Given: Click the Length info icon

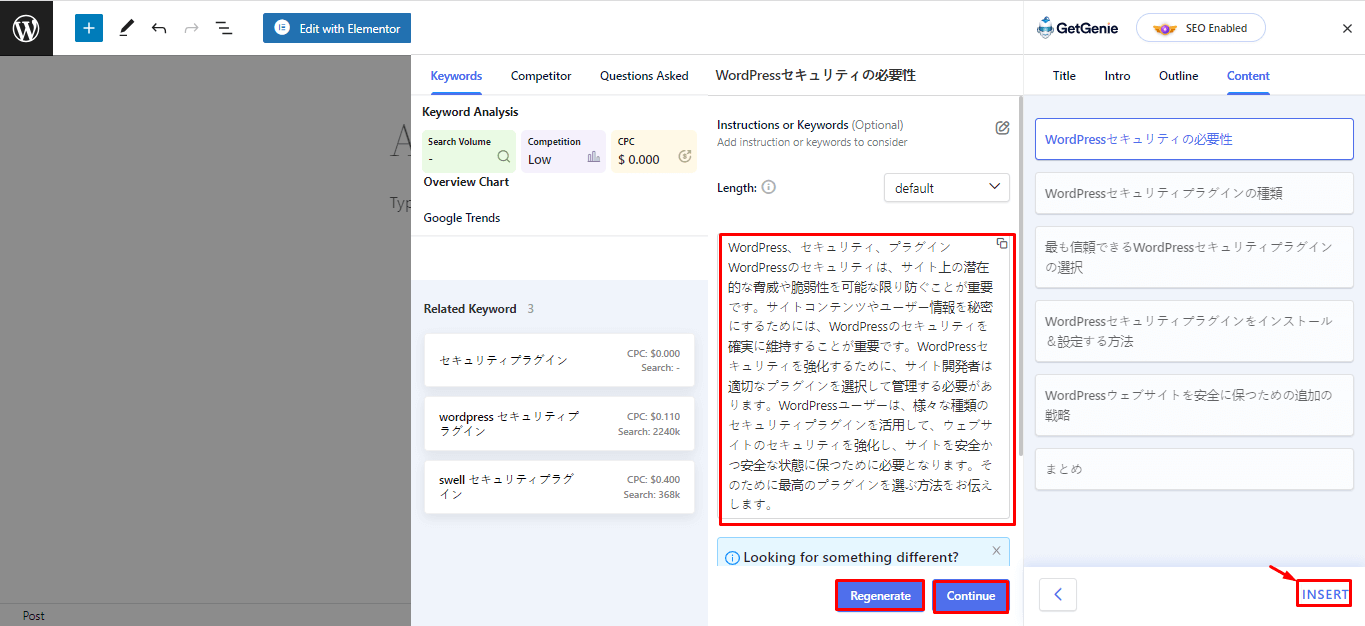Looking at the screenshot, I should tap(769, 187).
